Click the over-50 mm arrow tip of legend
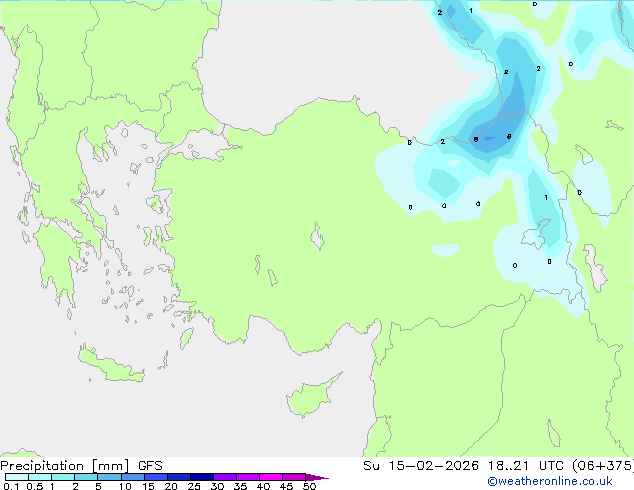The image size is (634, 490). pyautogui.click(x=317, y=477)
